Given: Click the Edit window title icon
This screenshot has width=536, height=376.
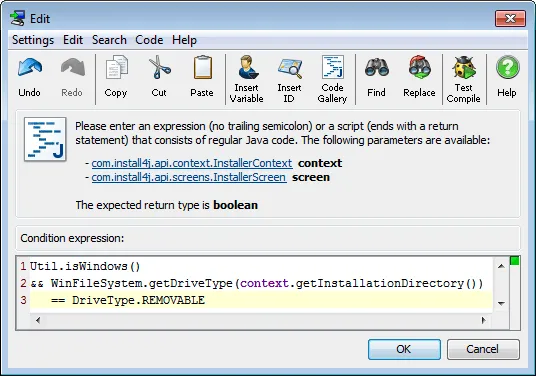Looking at the screenshot, I should [17, 18].
